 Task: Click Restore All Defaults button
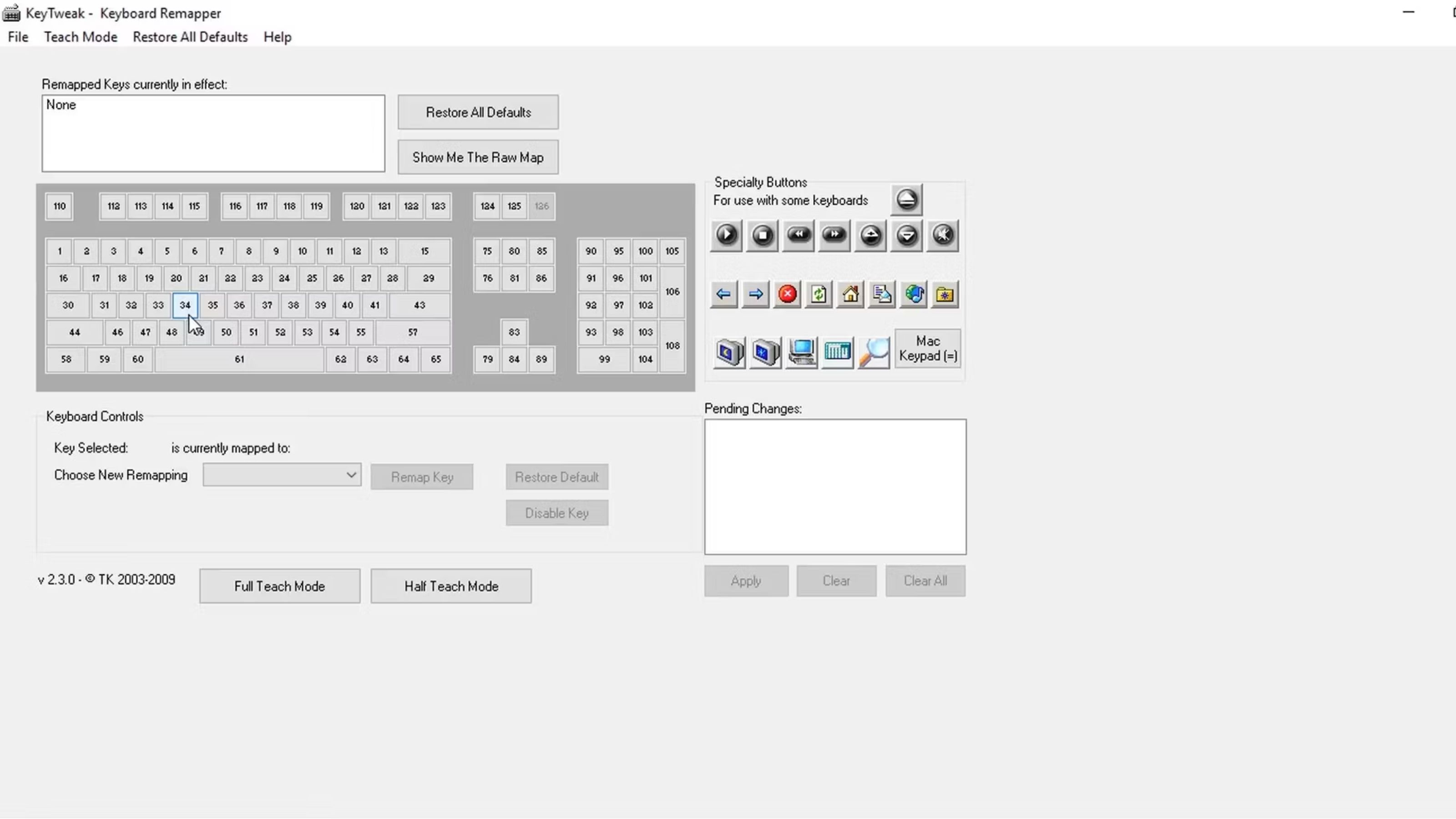478,112
